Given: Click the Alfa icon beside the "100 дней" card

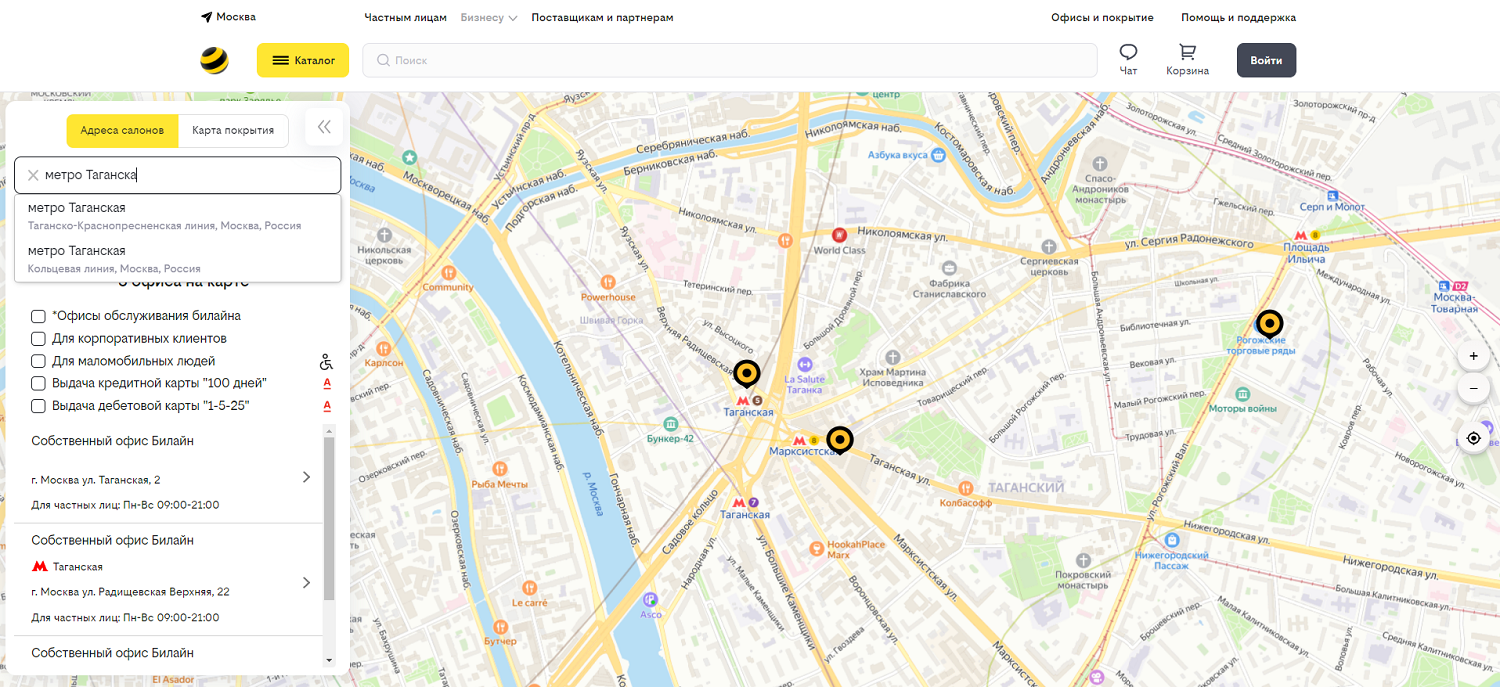Looking at the screenshot, I should coord(326,384).
